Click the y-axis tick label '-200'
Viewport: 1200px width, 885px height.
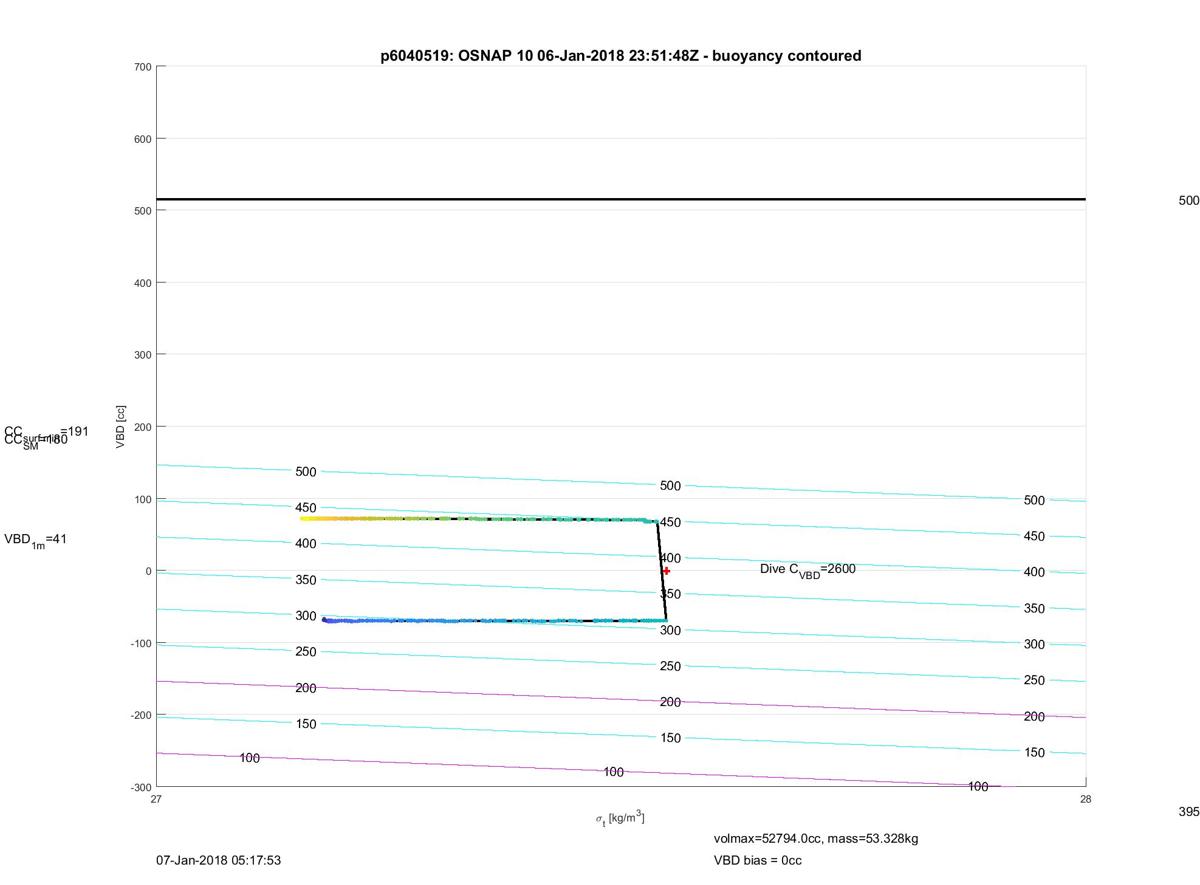pyautogui.click(x=140, y=715)
